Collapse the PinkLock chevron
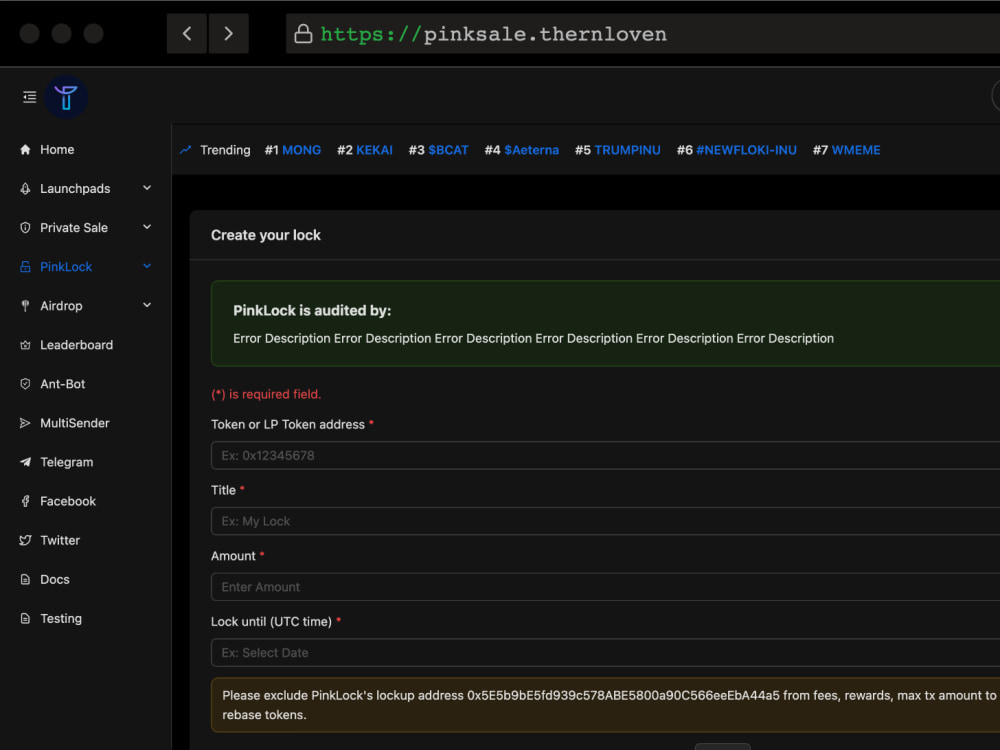The height and width of the screenshot is (750, 1000). click(147, 266)
